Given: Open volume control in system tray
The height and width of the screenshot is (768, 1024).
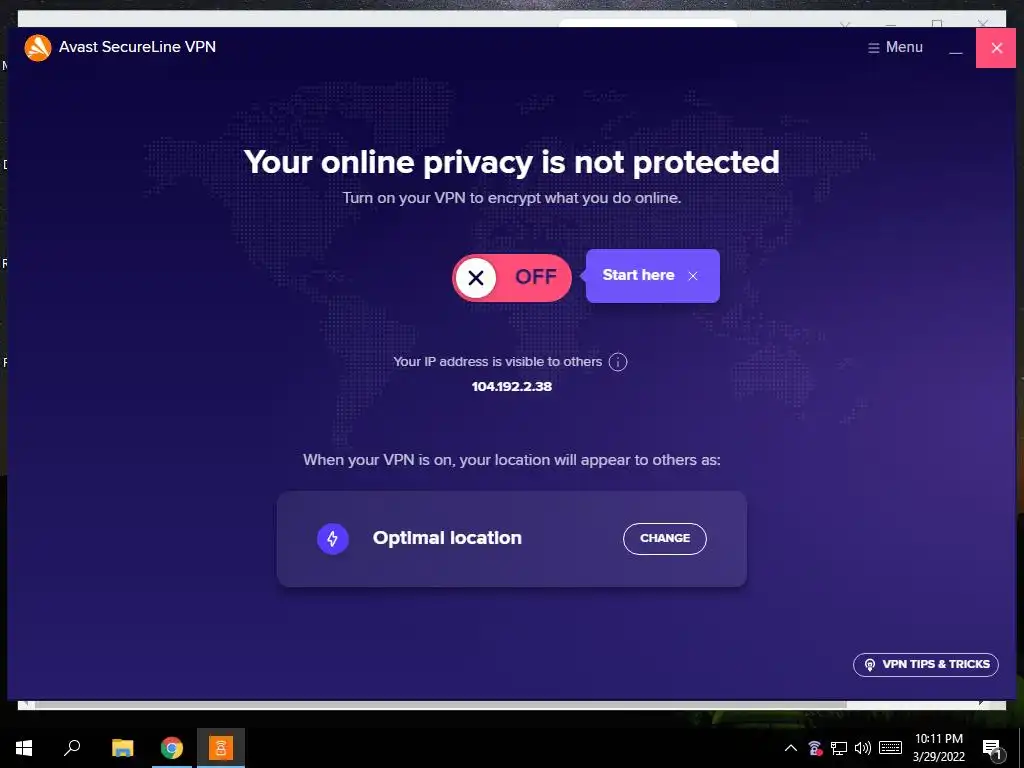Looking at the screenshot, I should [x=863, y=748].
